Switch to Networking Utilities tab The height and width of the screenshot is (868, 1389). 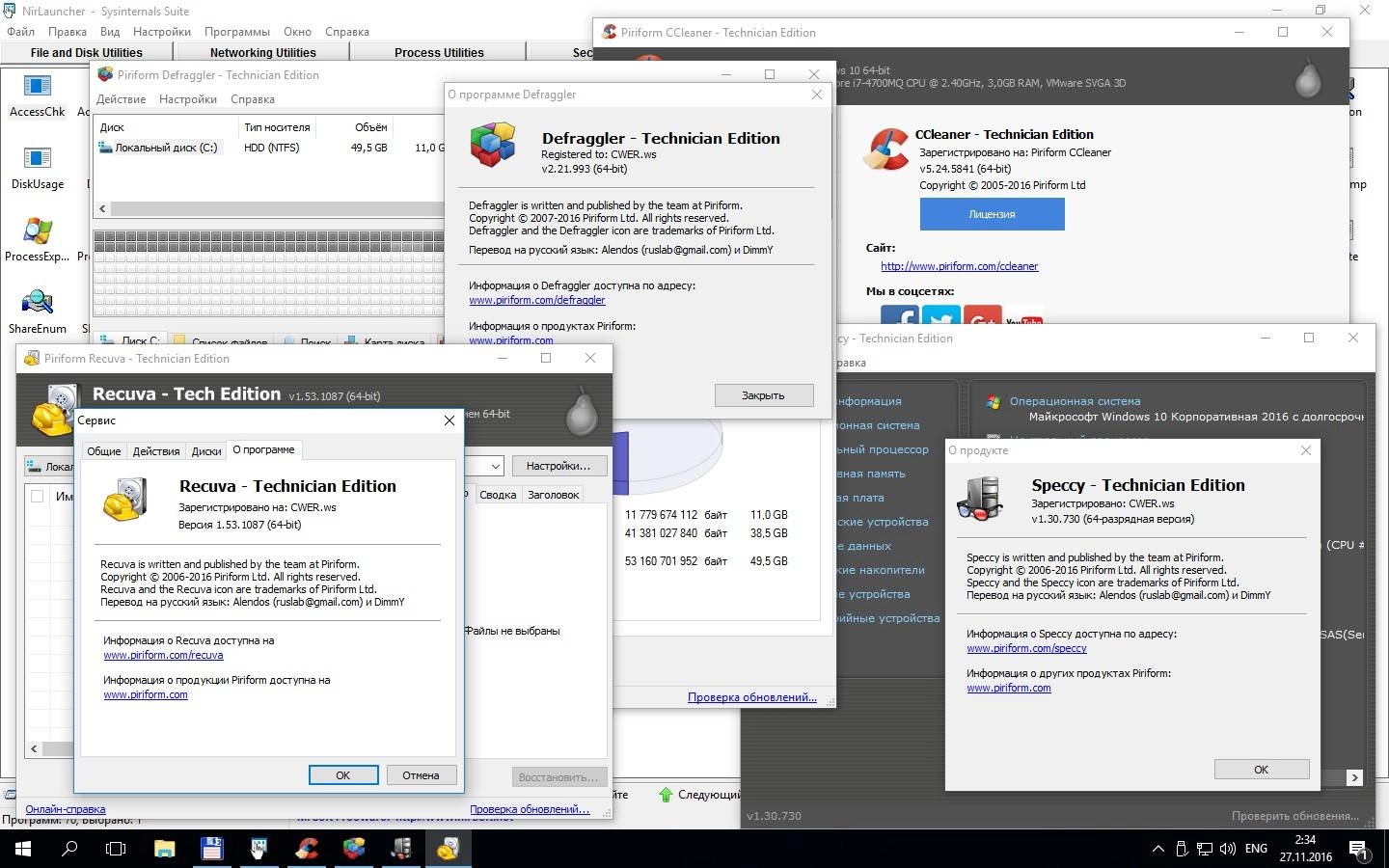click(262, 53)
